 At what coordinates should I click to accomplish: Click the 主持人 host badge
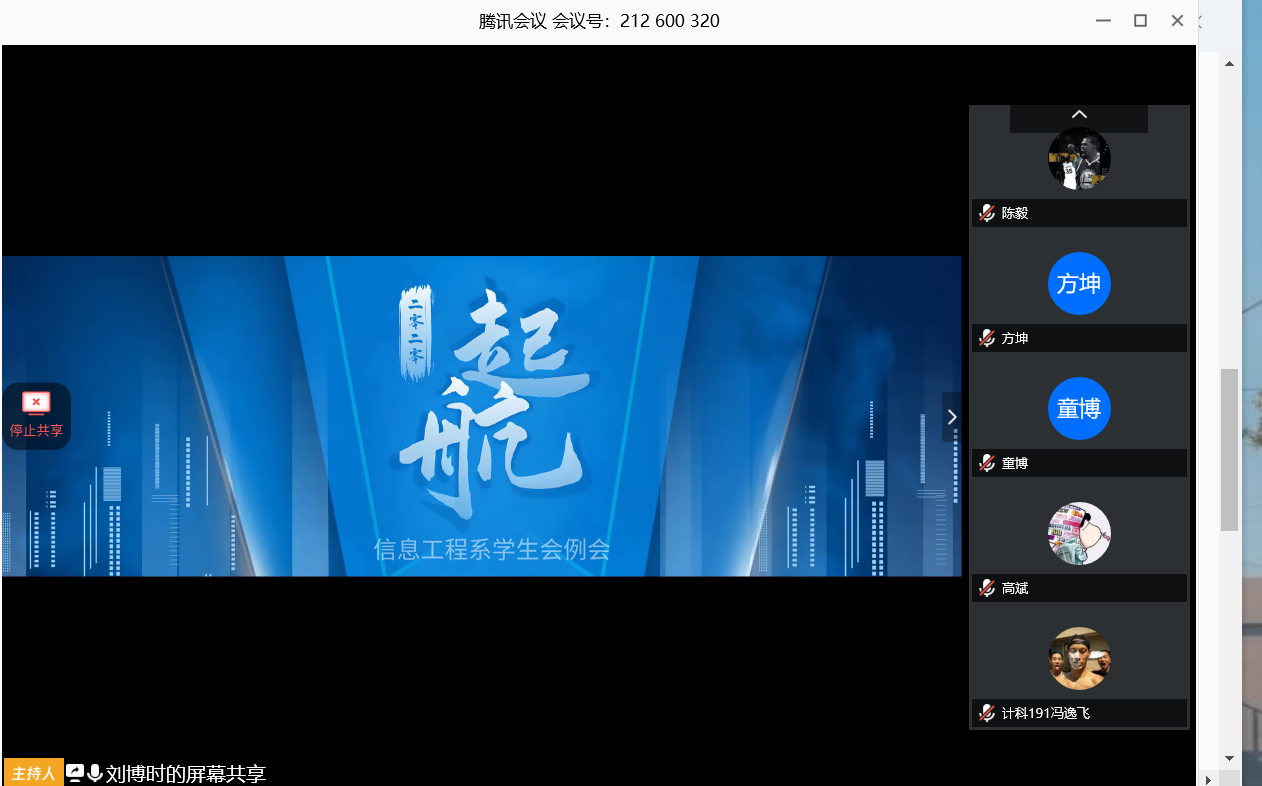coord(33,773)
